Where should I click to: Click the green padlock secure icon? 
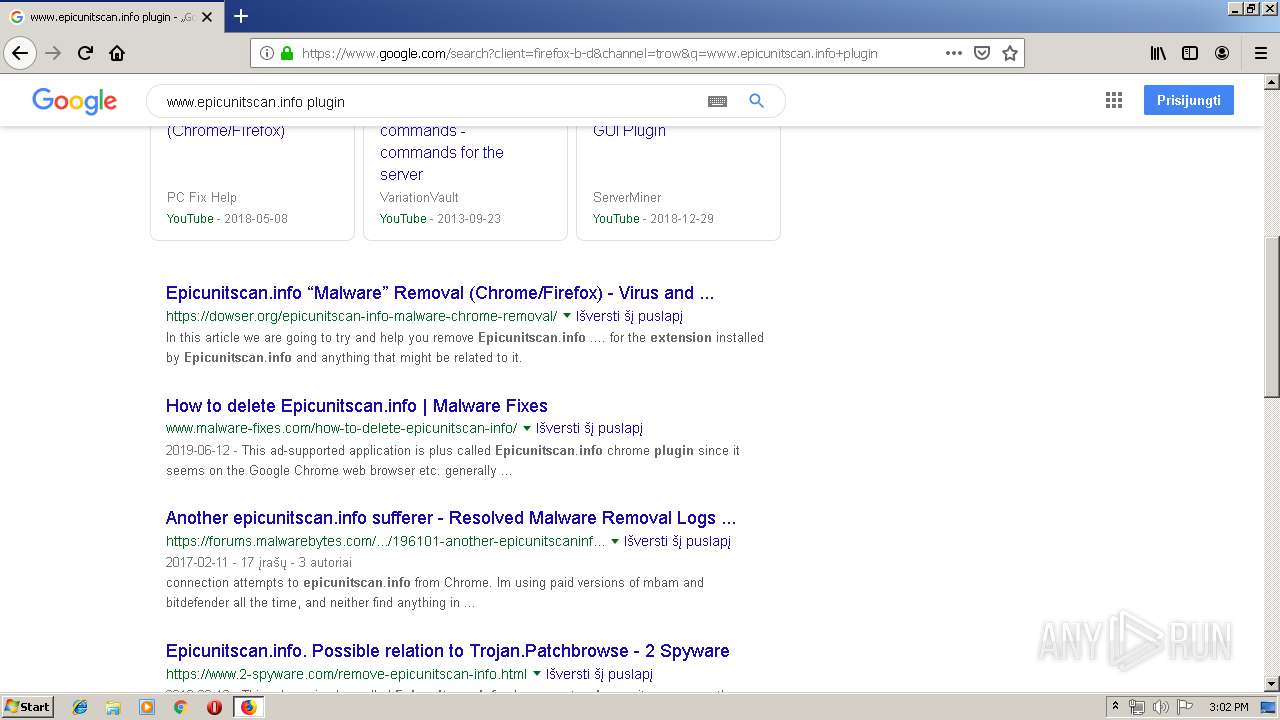click(287, 53)
